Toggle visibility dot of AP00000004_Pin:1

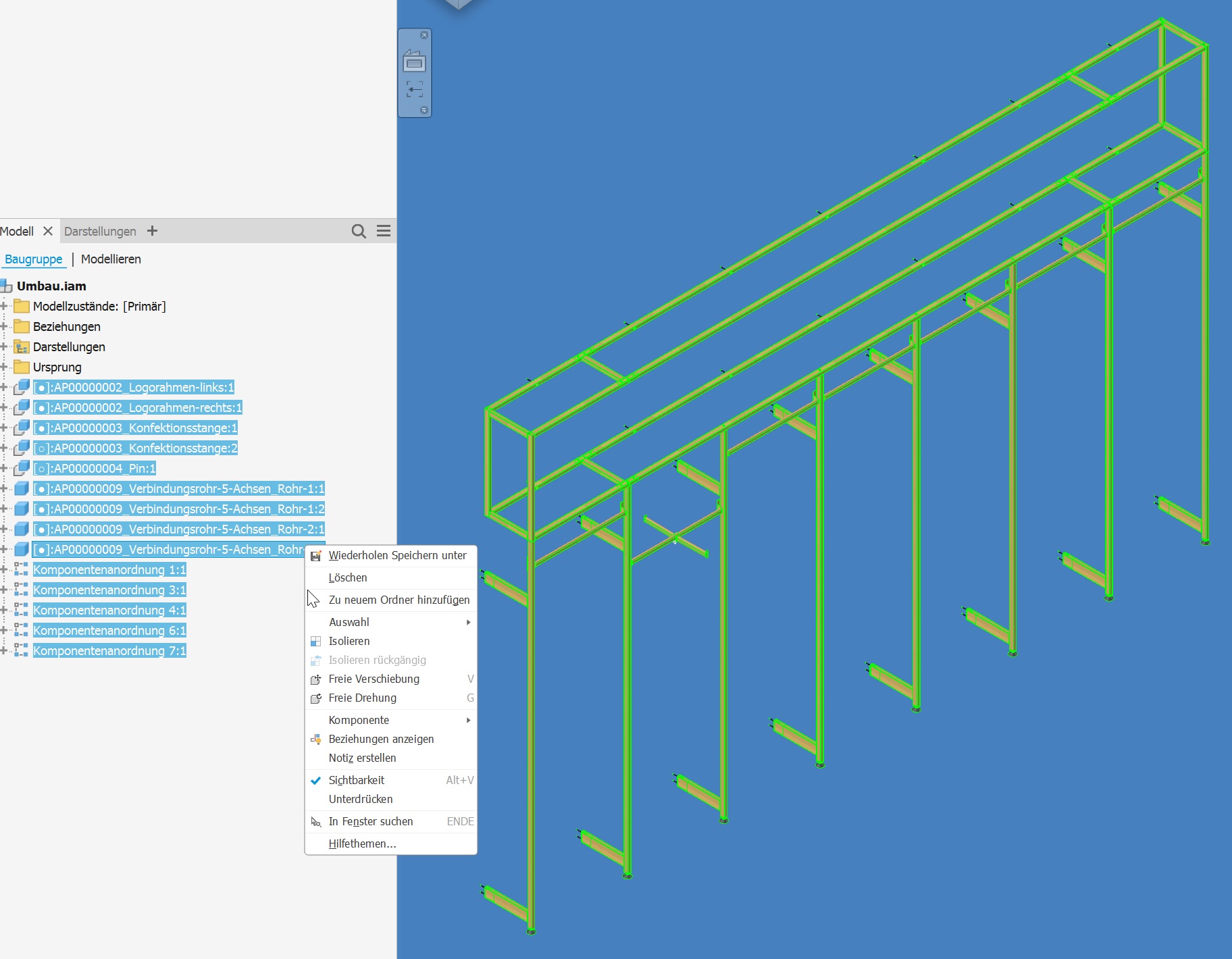44,468
